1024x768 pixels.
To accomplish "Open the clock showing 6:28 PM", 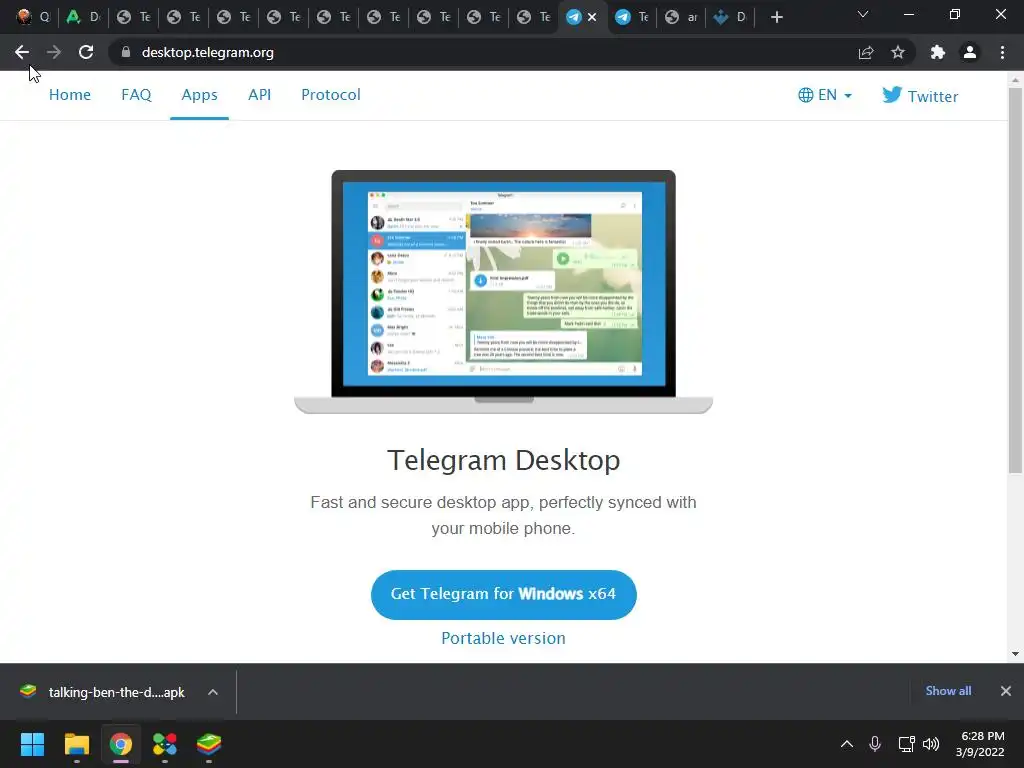I will (x=982, y=744).
